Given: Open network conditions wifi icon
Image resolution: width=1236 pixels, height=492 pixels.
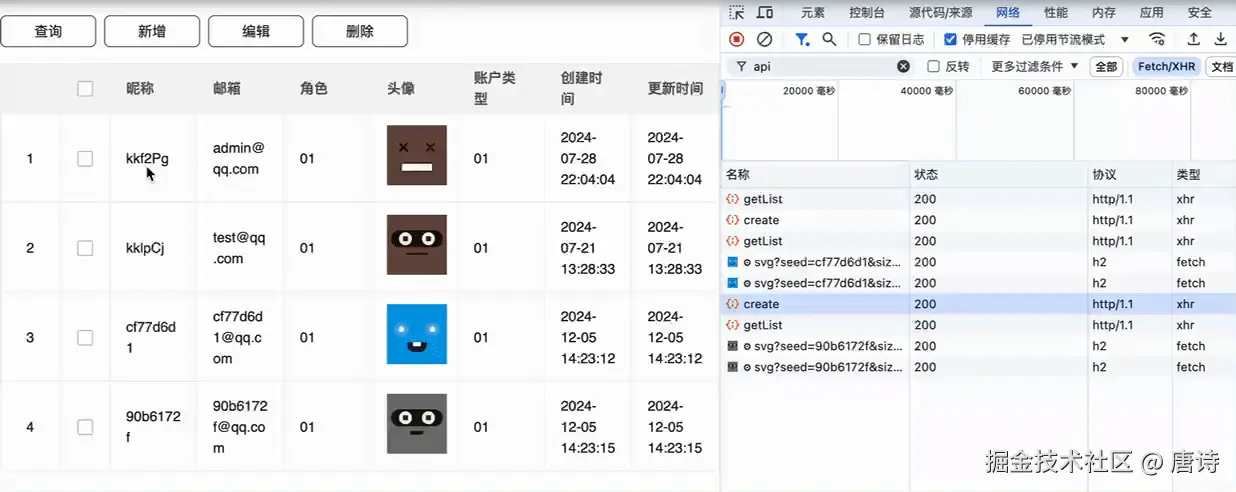Looking at the screenshot, I should tap(1158, 39).
